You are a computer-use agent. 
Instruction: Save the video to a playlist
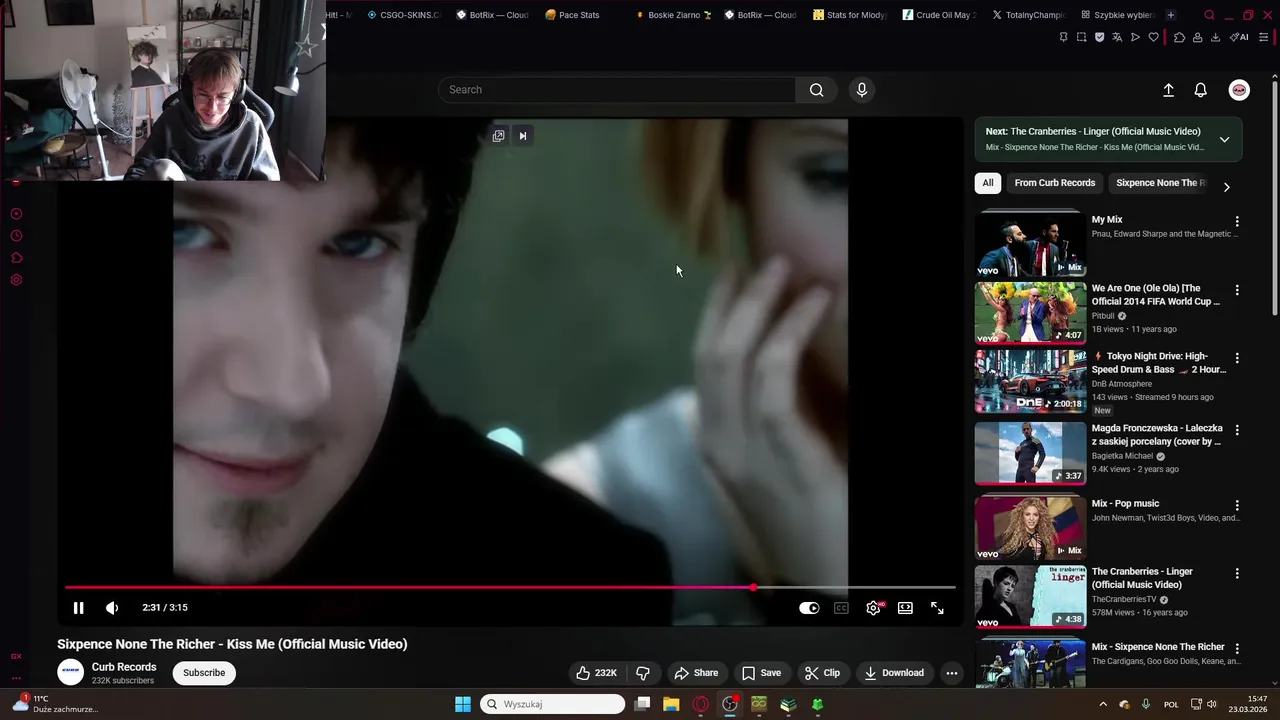[x=761, y=673]
